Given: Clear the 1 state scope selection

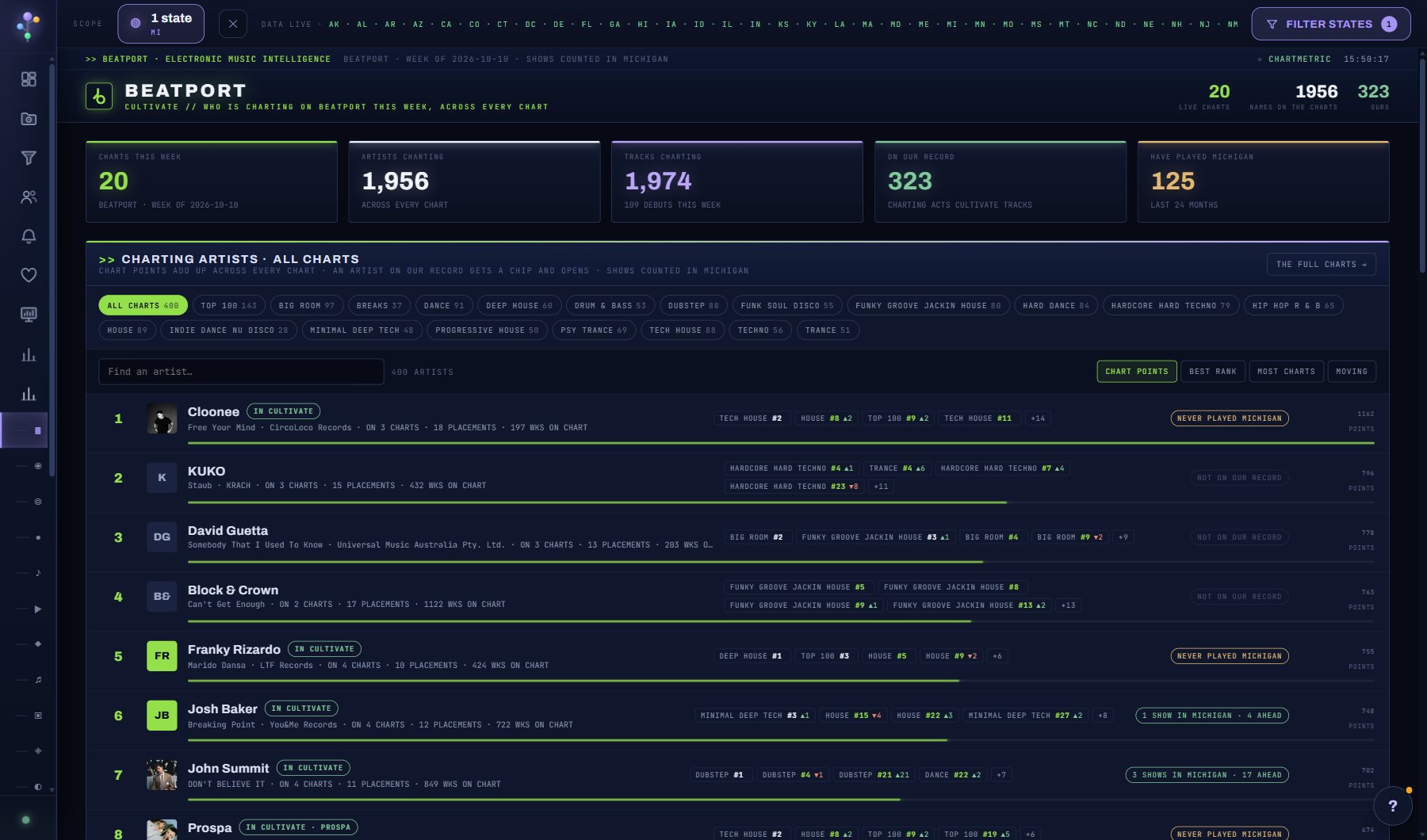Looking at the screenshot, I should 232,24.
